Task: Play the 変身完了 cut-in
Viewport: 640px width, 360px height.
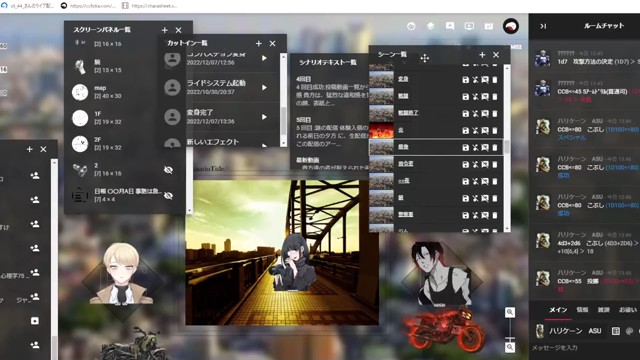Action: point(264,117)
